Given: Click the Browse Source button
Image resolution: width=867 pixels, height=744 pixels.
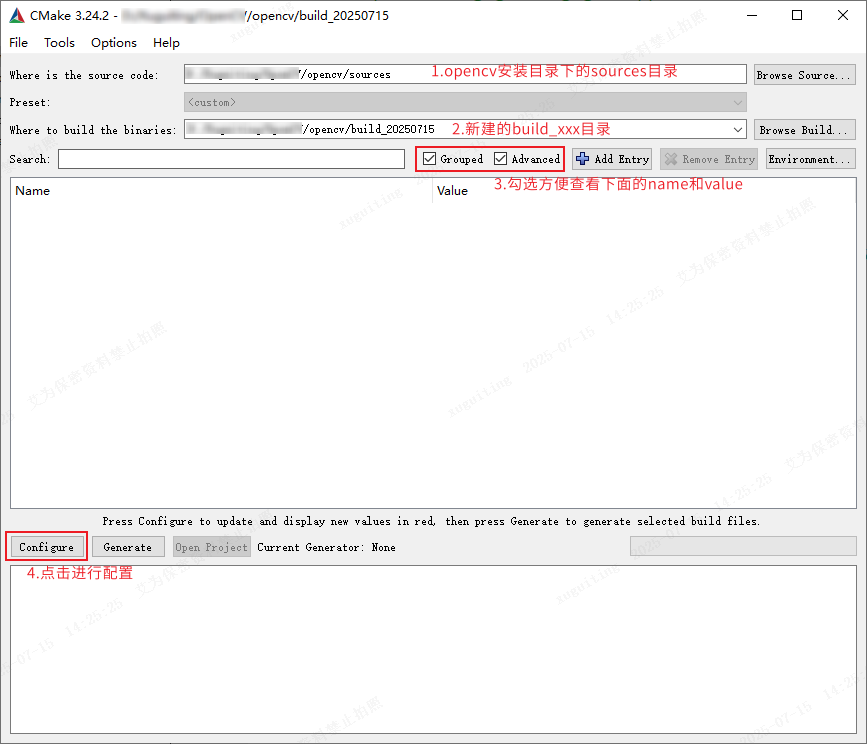Looking at the screenshot, I should pos(805,75).
